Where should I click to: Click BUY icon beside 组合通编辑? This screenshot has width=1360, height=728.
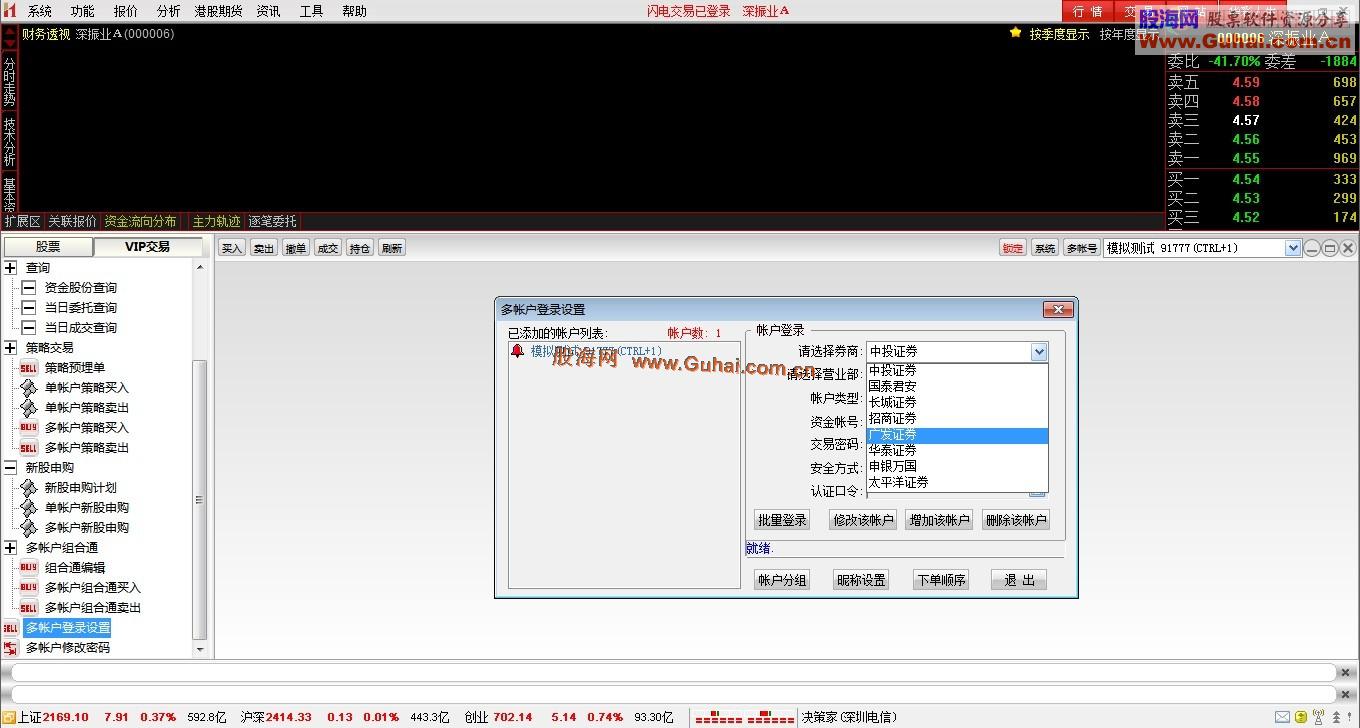(x=28, y=568)
